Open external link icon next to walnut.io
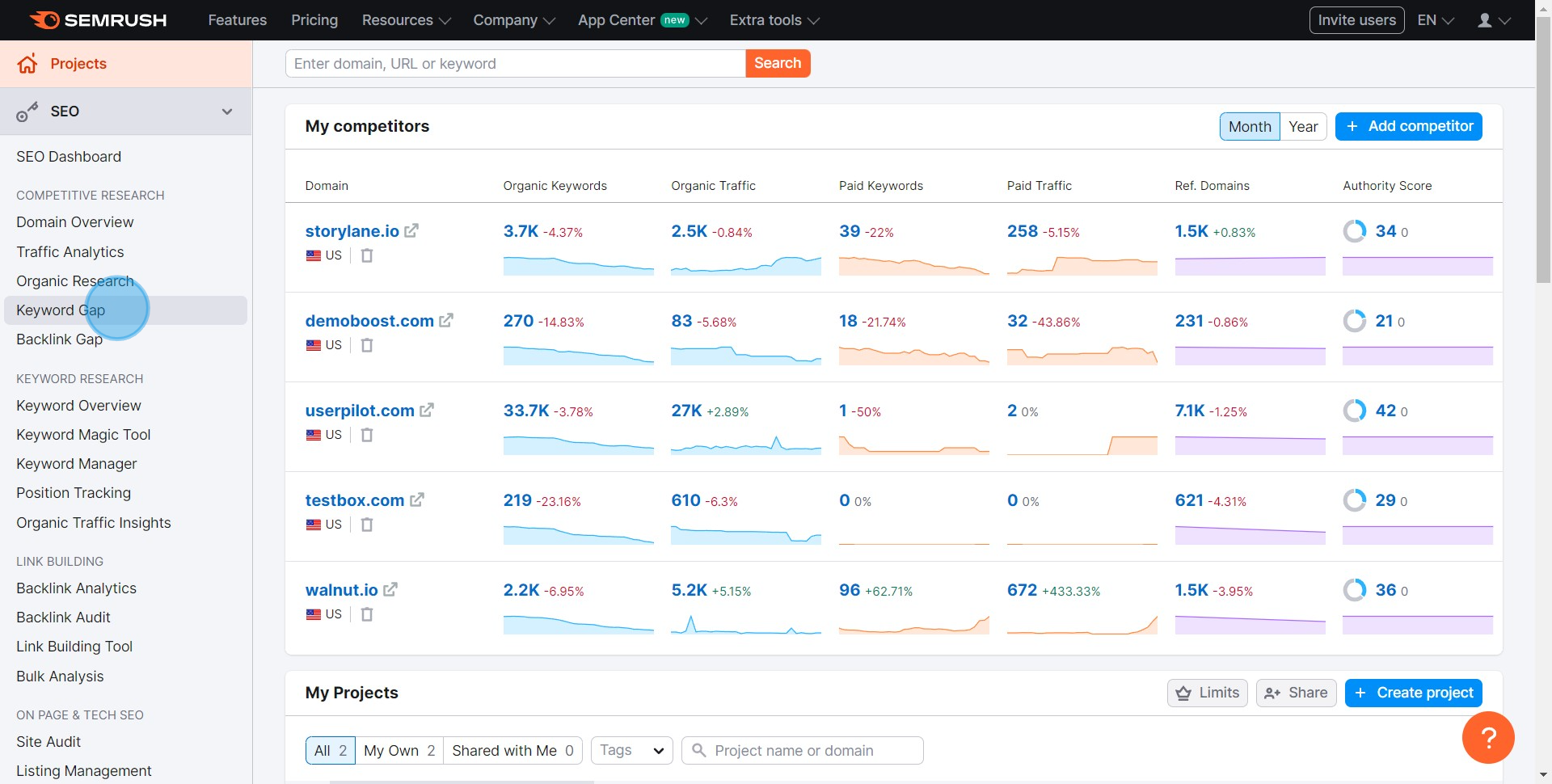This screenshot has height=784, width=1552. (390, 590)
